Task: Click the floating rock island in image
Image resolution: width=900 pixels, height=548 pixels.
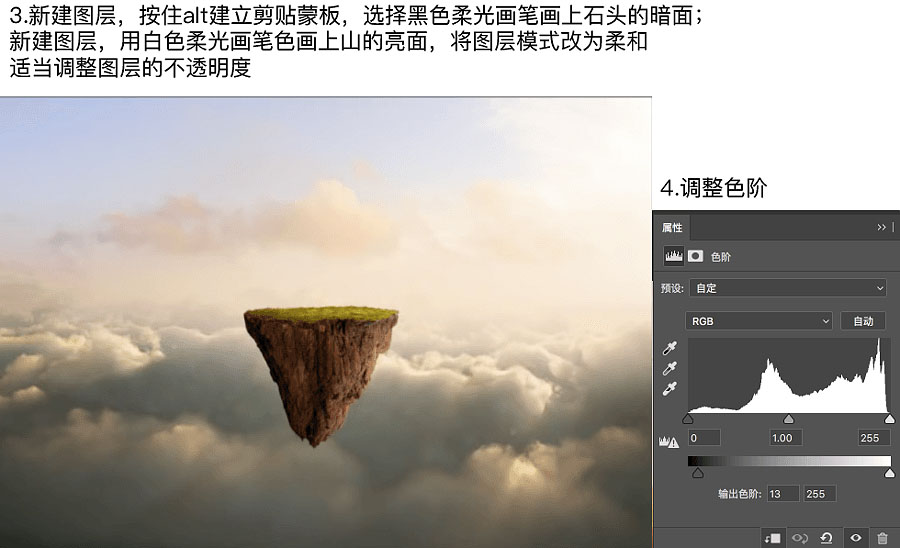Action: coord(318,365)
